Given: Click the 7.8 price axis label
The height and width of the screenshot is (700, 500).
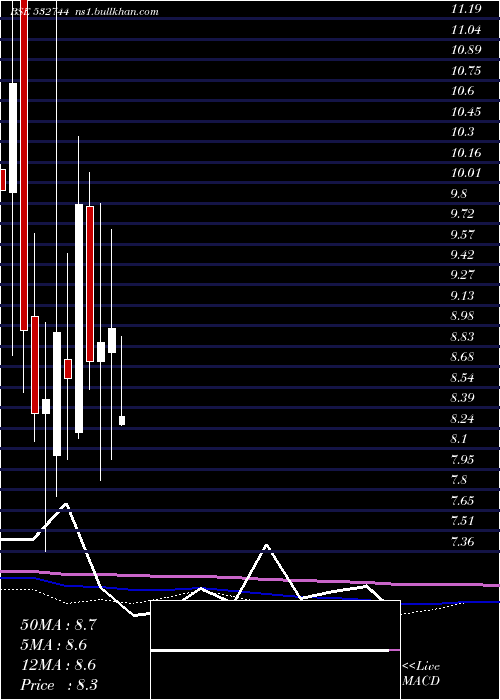Looking at the screenshot, I should point(459,480).
